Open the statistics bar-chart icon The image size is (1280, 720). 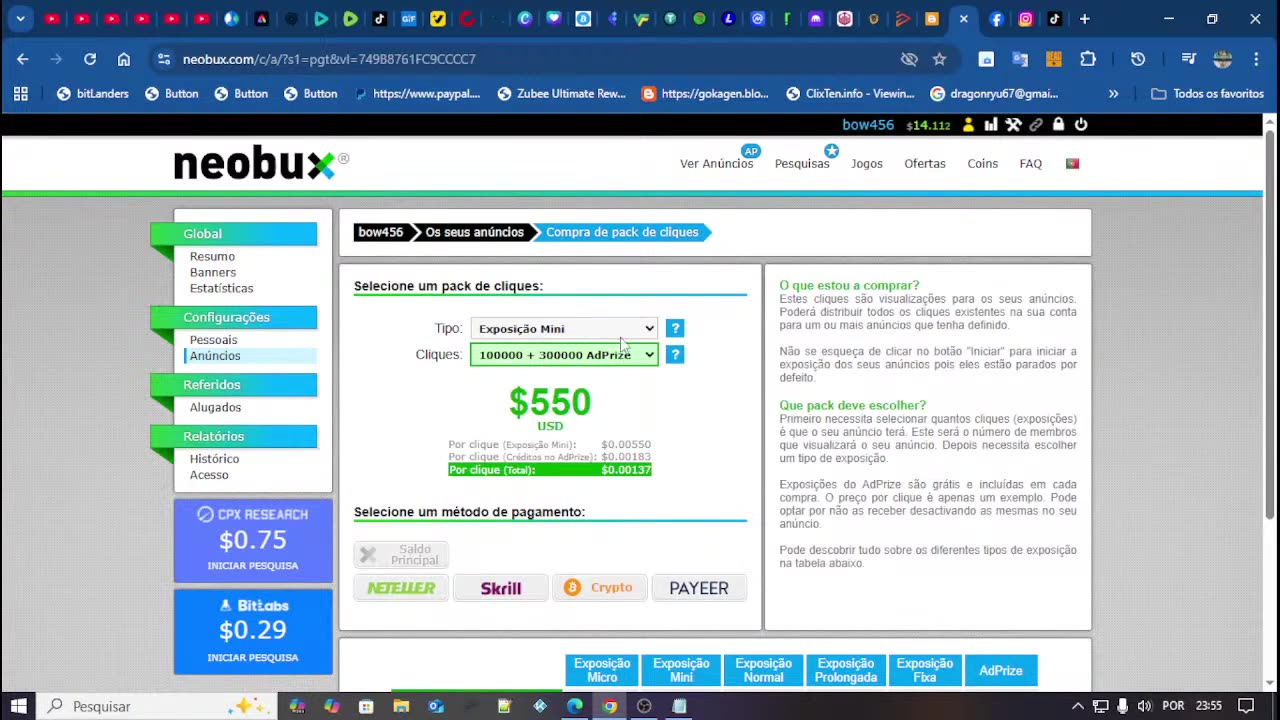[991, 125]
